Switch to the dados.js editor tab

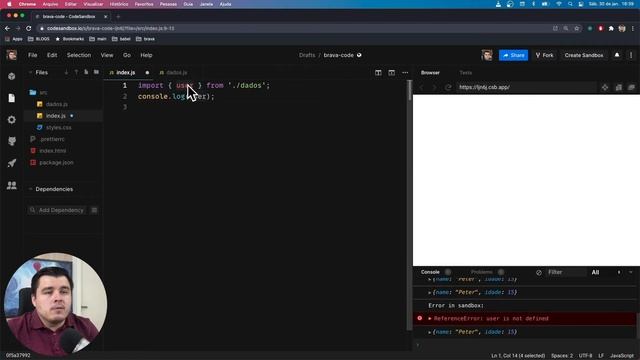[x=174, y=73]
